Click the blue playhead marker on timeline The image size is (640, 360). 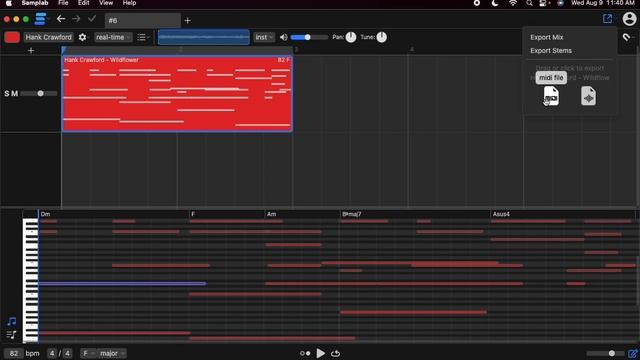[x=64, y=50]
